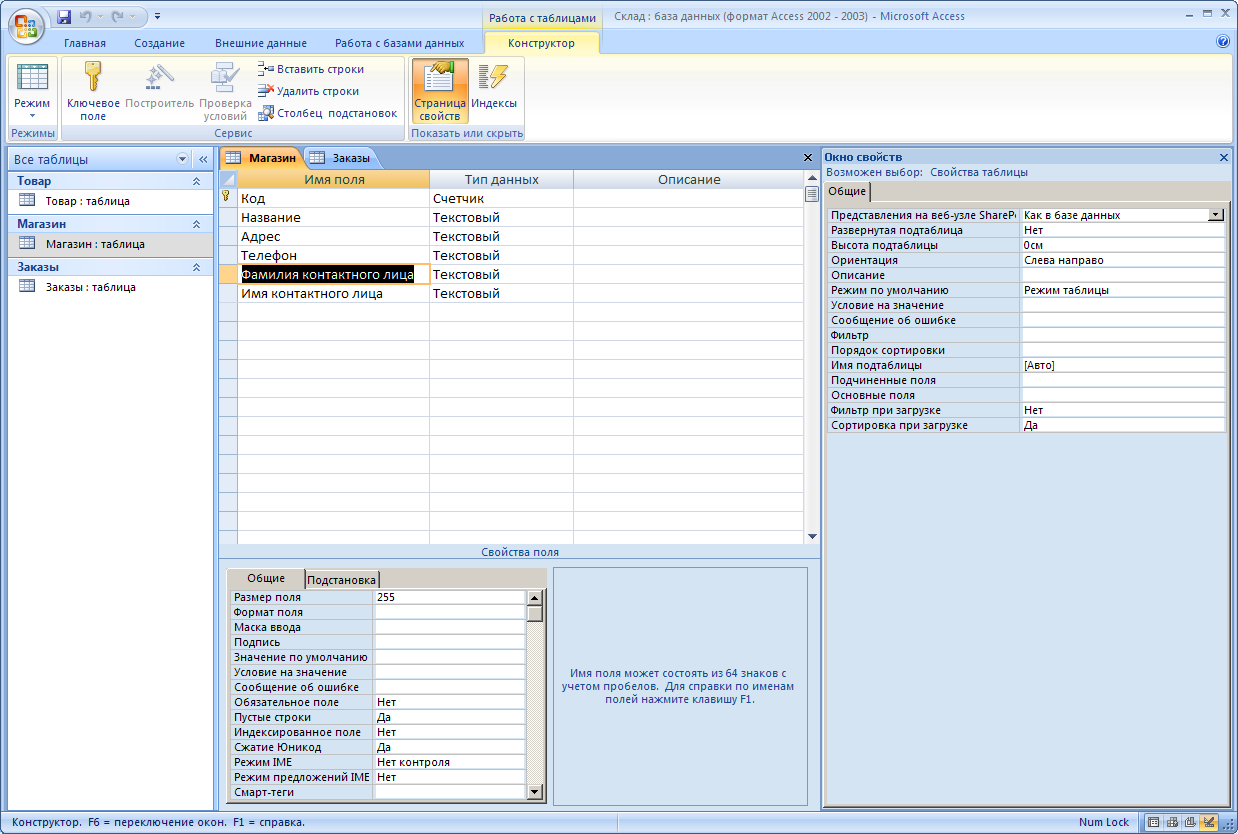The height and width of the screenshot is (834, 1238).
Task: Collapse navigation pane with double chevron
Action: tap(202, 159)
